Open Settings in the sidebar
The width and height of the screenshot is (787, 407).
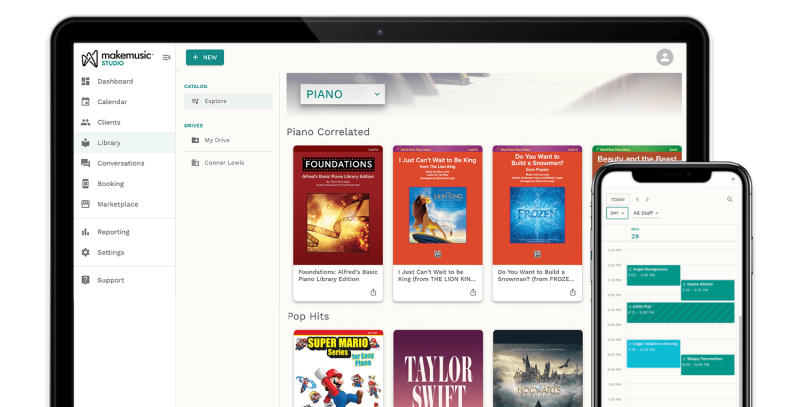[124, 252]
